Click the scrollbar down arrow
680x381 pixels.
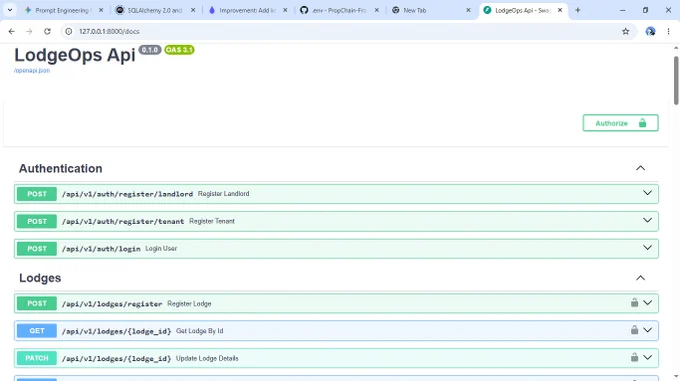click(x=676, y=376)
